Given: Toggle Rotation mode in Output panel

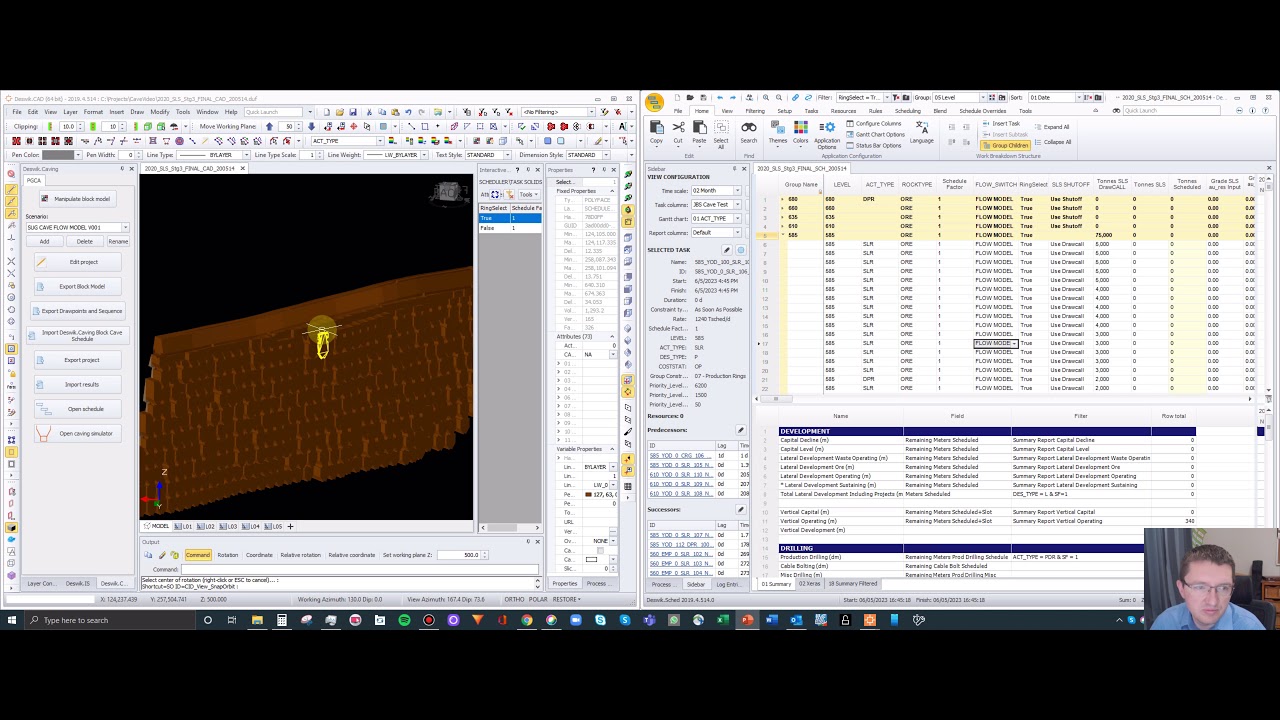Looking at the screenshot, I should tap(228, 555).
